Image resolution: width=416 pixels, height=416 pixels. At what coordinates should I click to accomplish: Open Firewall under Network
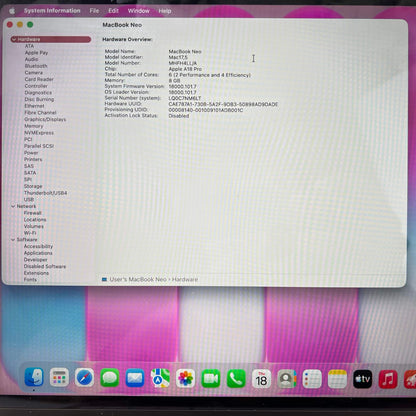[32, 213]
